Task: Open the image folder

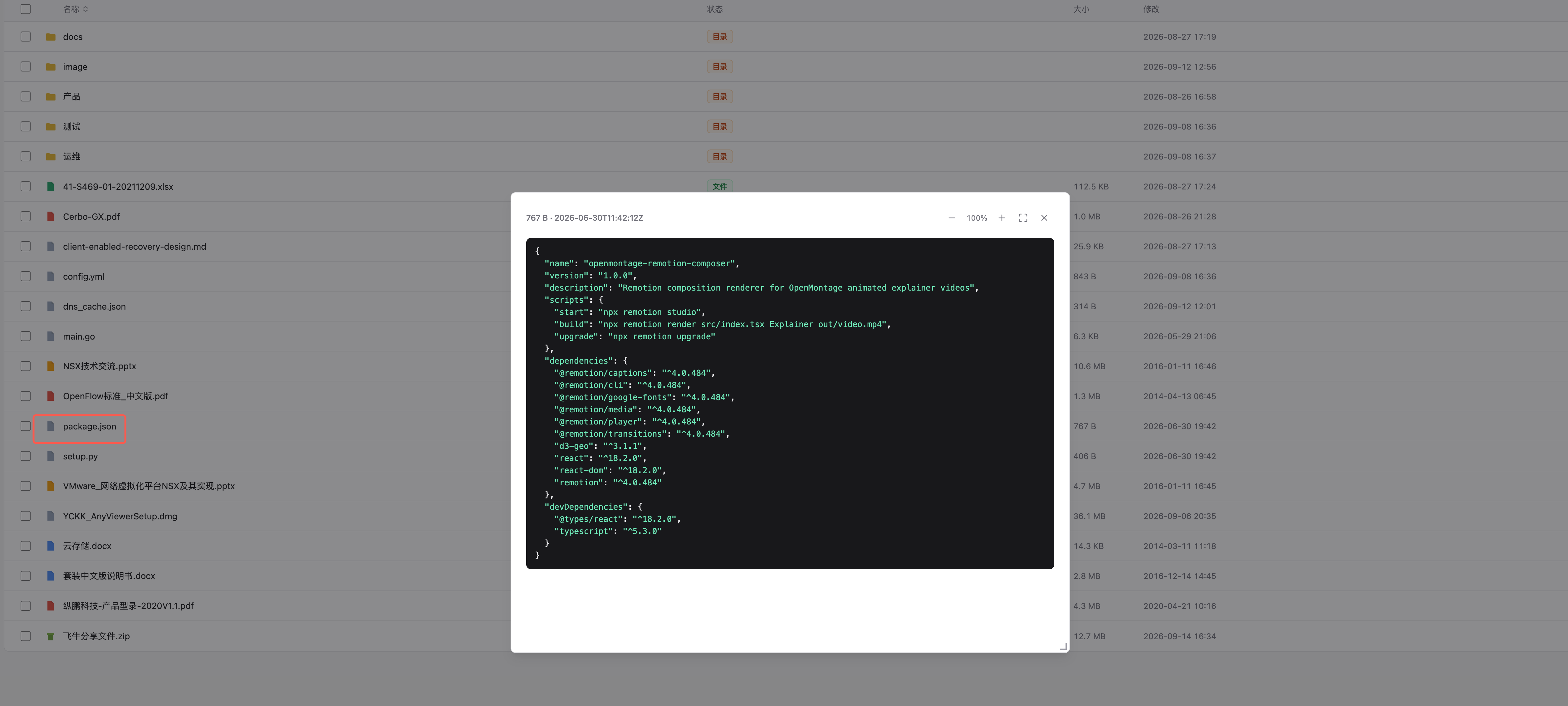Action: click(75, 67)
